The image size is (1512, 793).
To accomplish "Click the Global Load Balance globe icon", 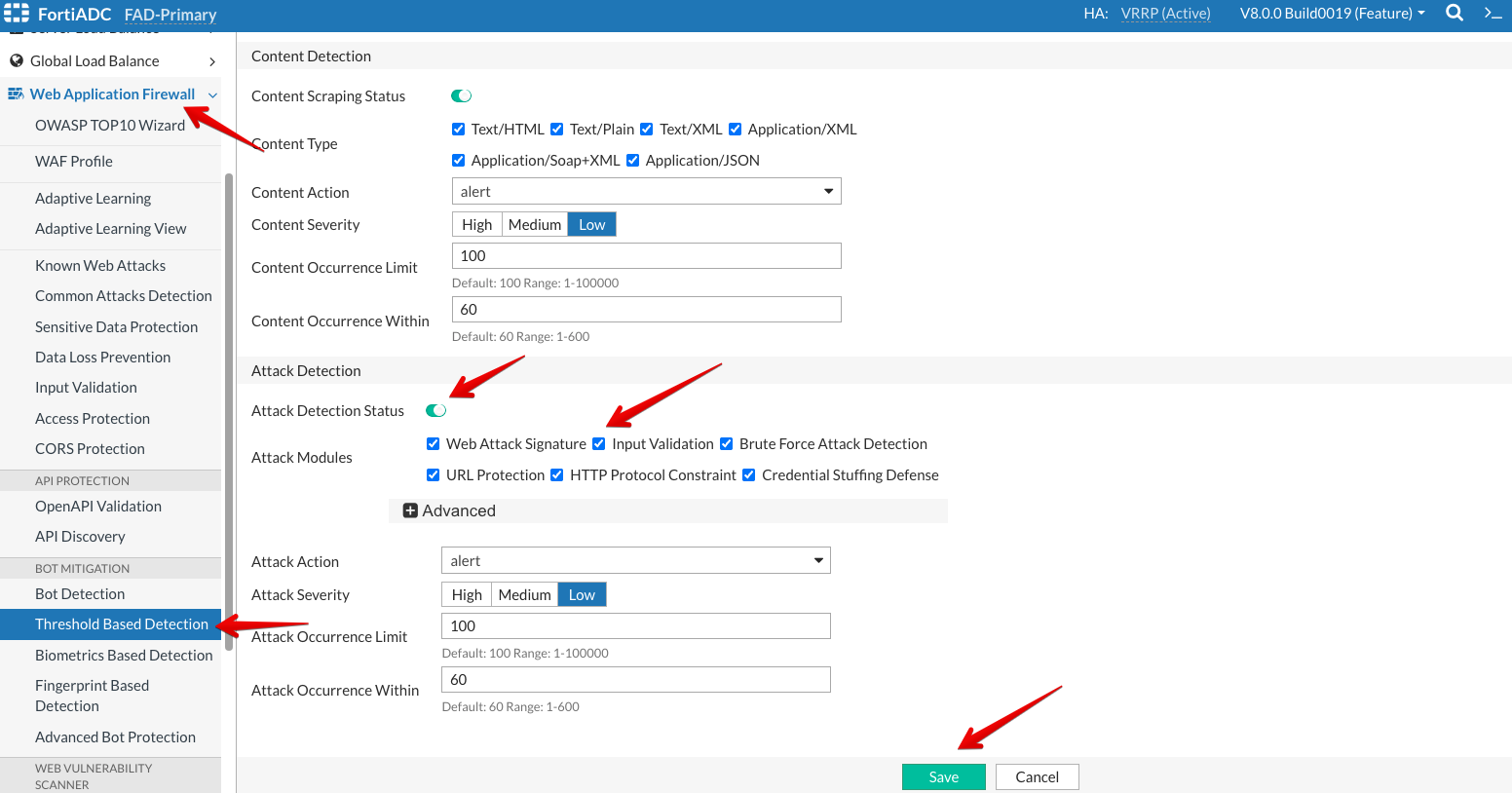I will click(x=16, y=60).
